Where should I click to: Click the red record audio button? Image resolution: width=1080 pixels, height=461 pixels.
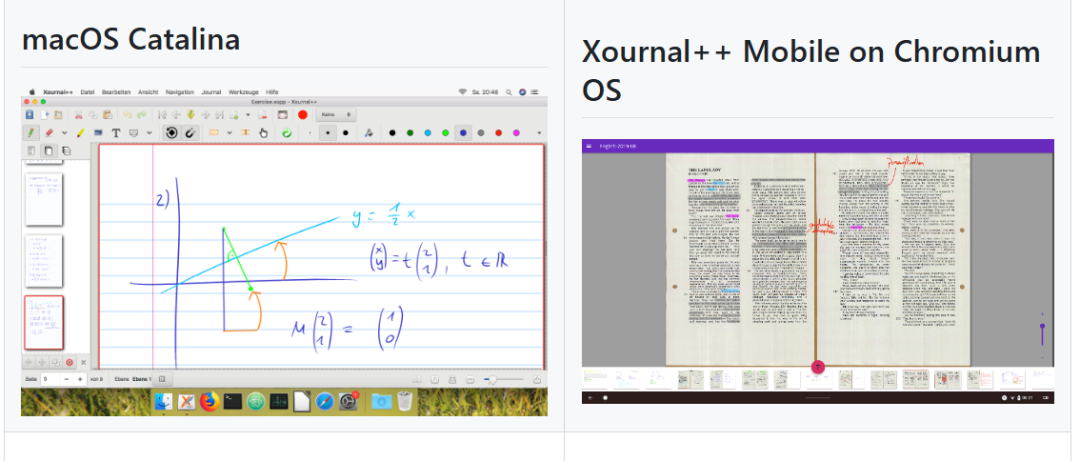[303, 114]
